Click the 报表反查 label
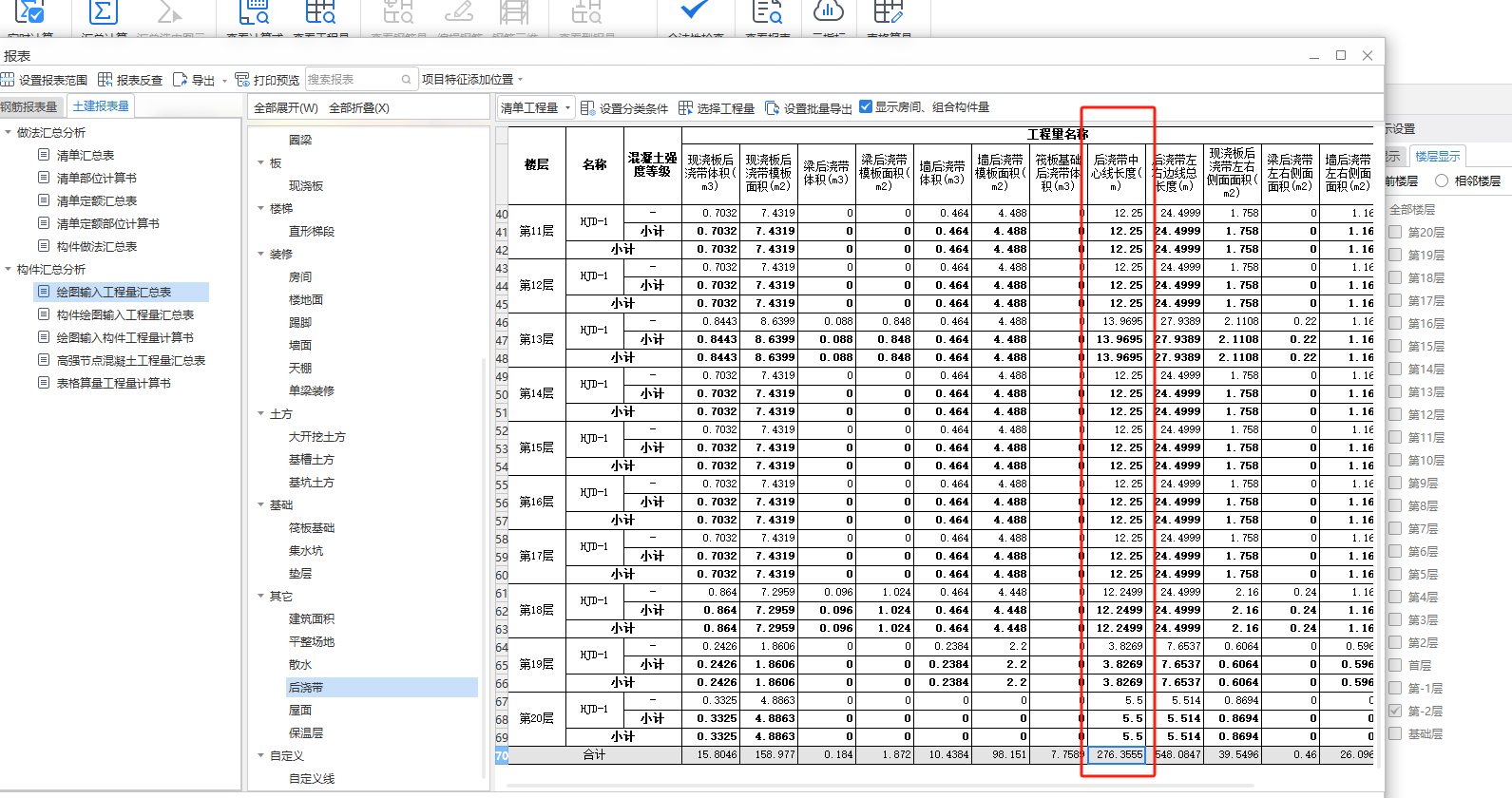Viewport: 1512px width, 798px height. [x=140, y=81]
